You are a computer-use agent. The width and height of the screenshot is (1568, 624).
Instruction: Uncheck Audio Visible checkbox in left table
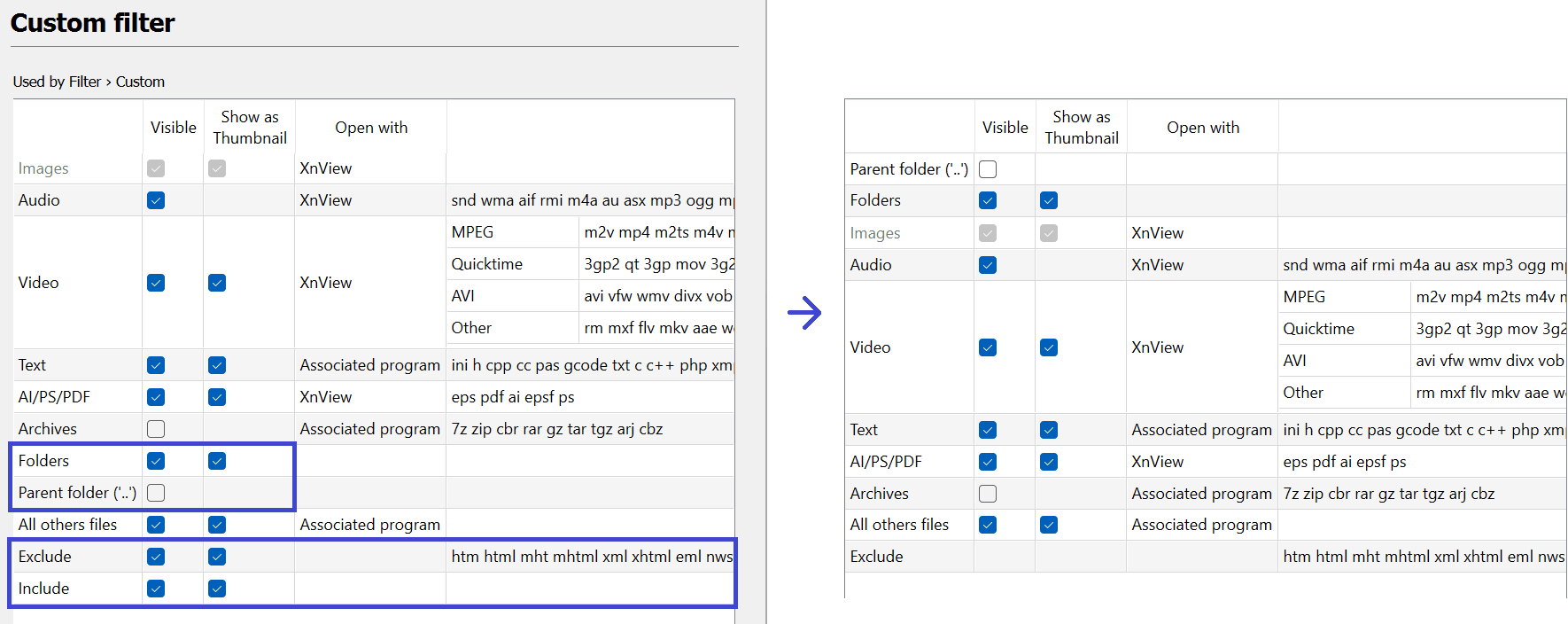(x=156, y=200)
